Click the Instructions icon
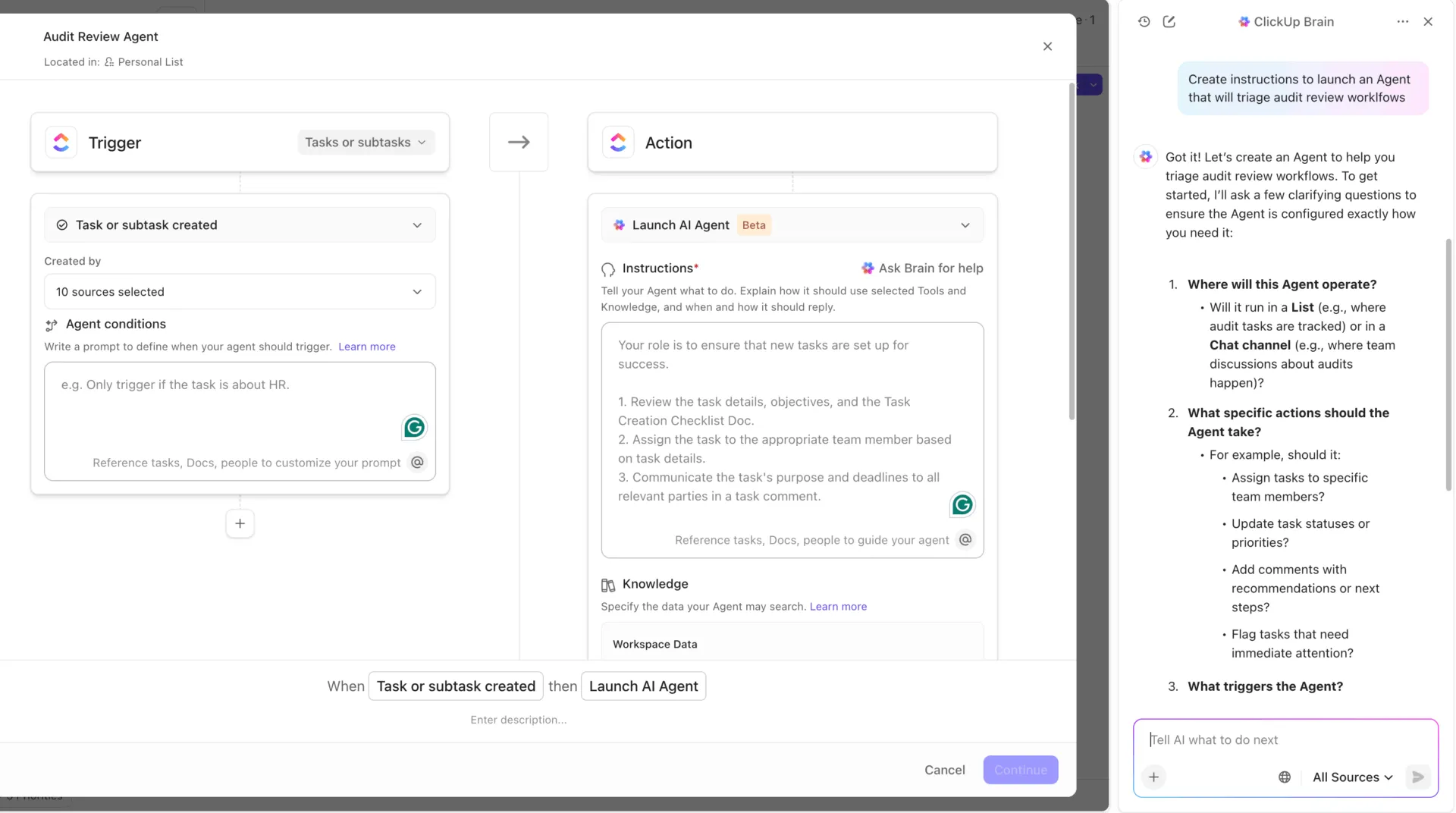 click(x=608, y=269)
